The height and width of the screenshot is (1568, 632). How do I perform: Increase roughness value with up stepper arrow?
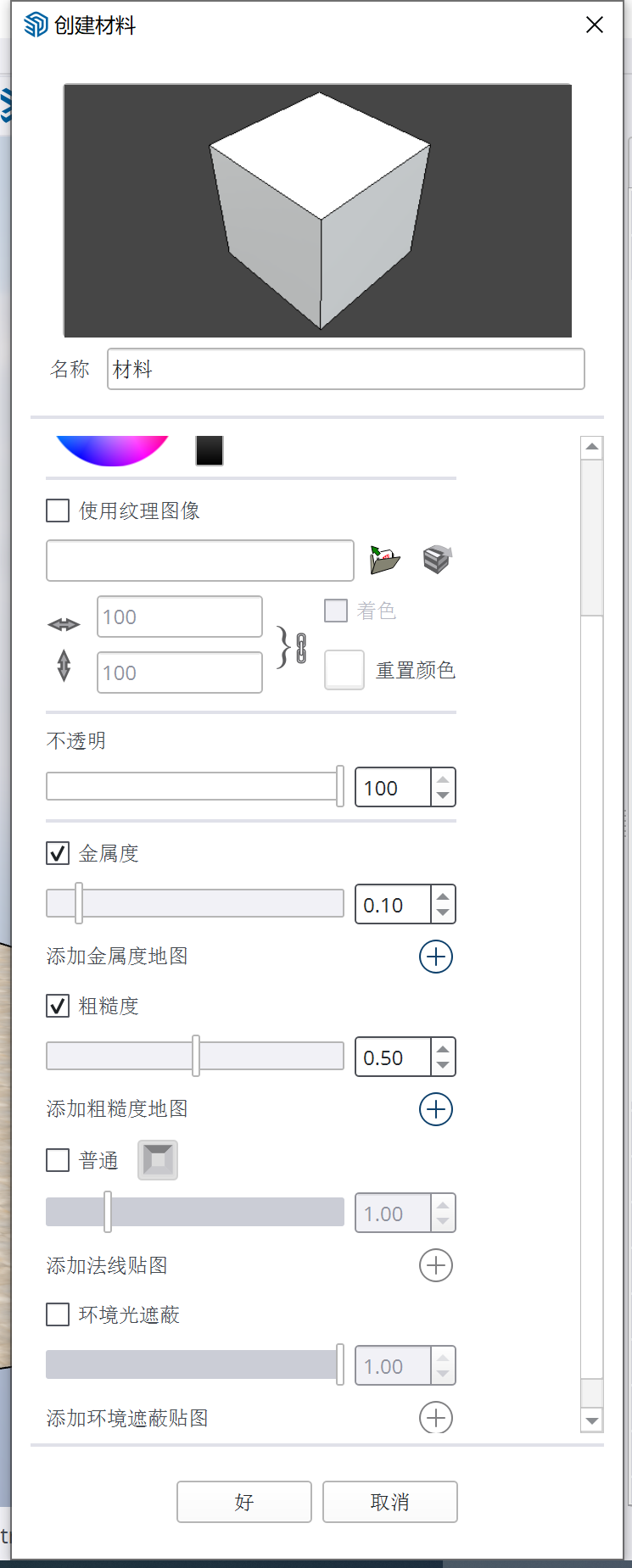(443, 1049)
